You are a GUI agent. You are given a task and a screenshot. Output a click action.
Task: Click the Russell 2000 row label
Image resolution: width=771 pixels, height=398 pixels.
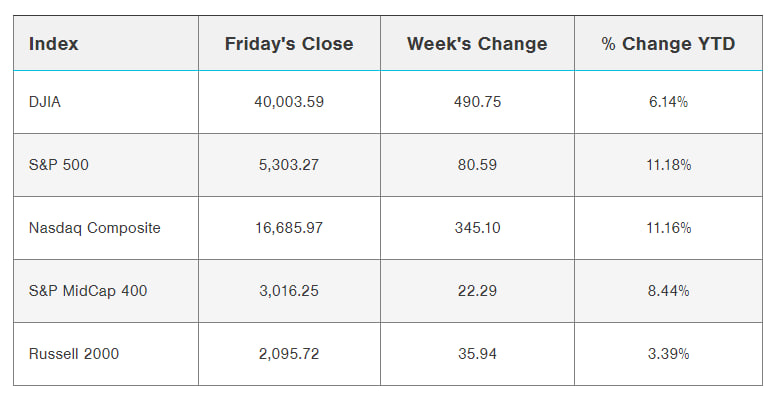[74, 354]
